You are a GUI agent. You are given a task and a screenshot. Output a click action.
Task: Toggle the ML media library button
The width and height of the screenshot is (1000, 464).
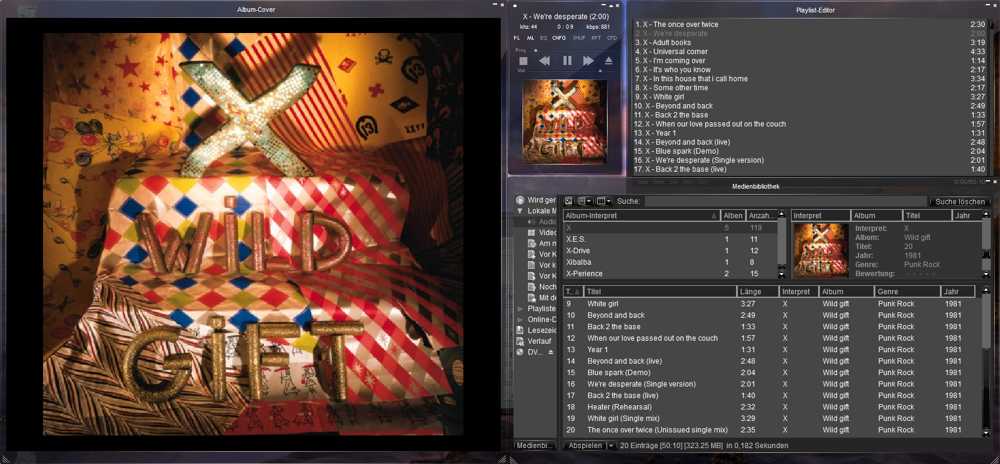click(x=531, y=38)
